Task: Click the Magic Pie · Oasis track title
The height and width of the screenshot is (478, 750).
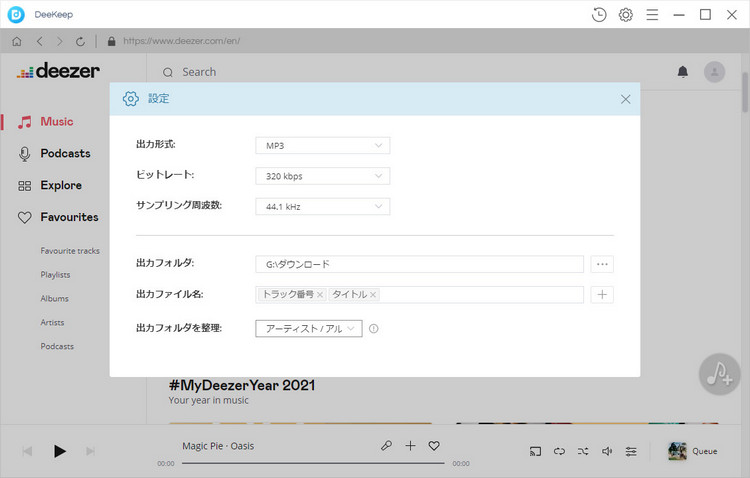Action: click(218, 446)
